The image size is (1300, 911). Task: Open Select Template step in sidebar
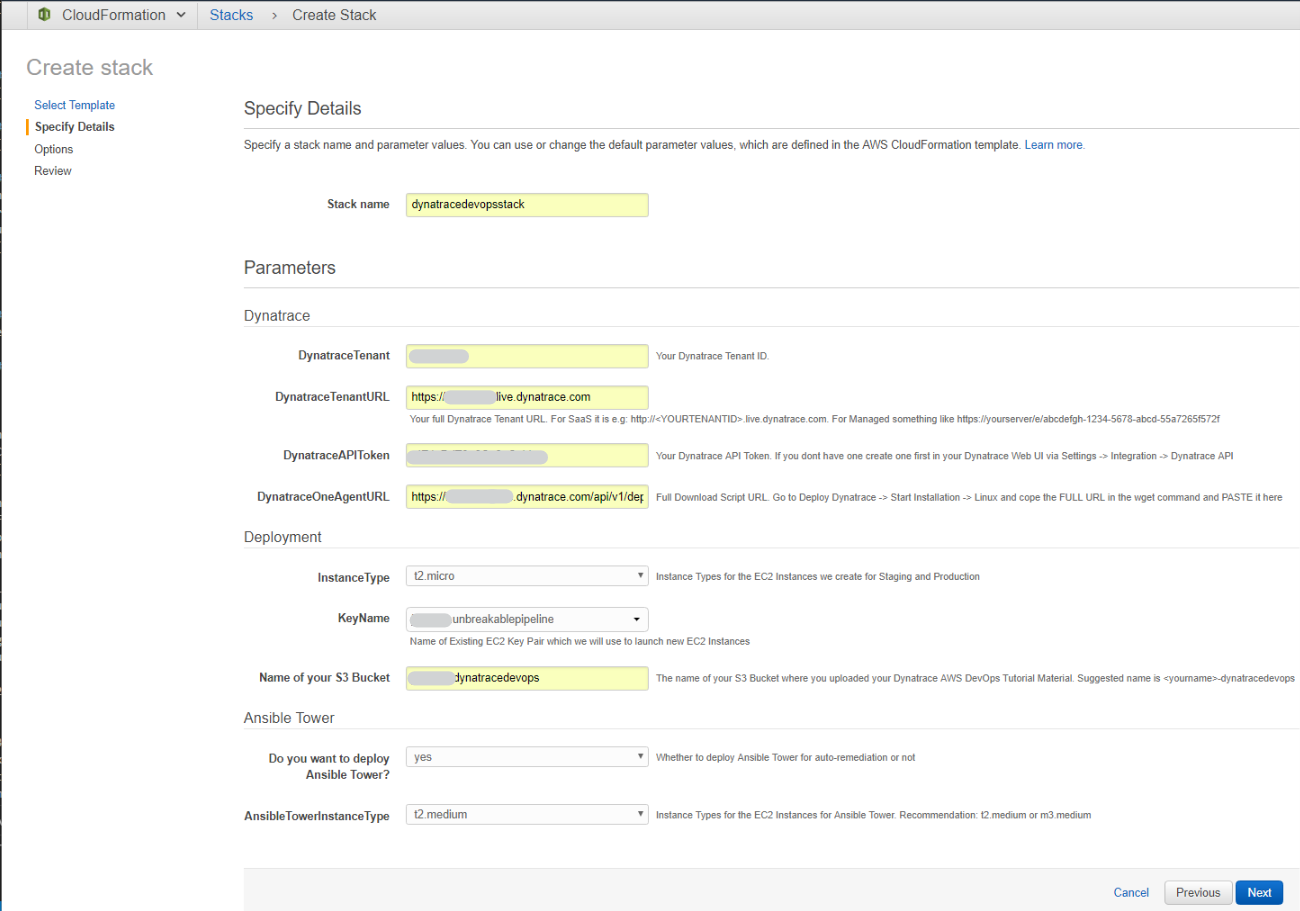click(74, 105)
